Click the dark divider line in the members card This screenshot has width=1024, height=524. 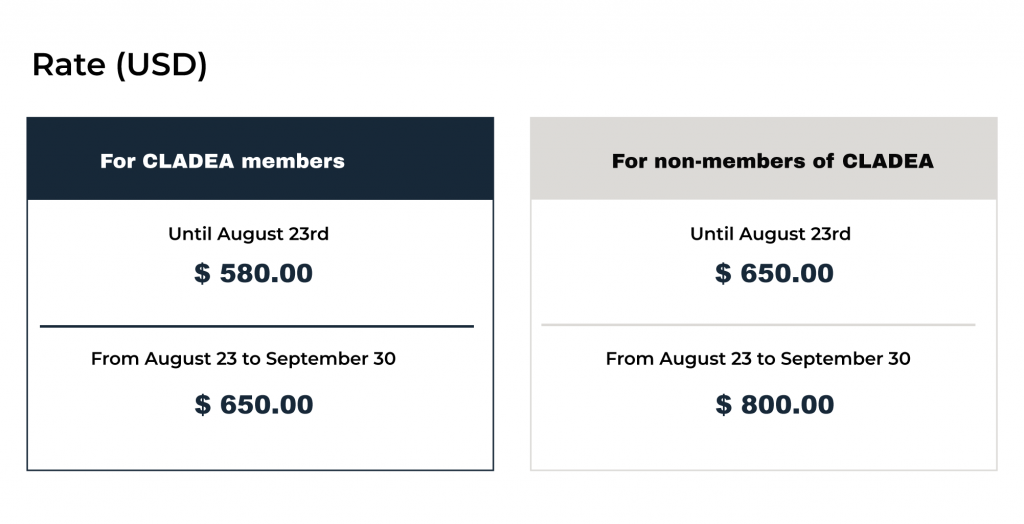pos(257,326)
